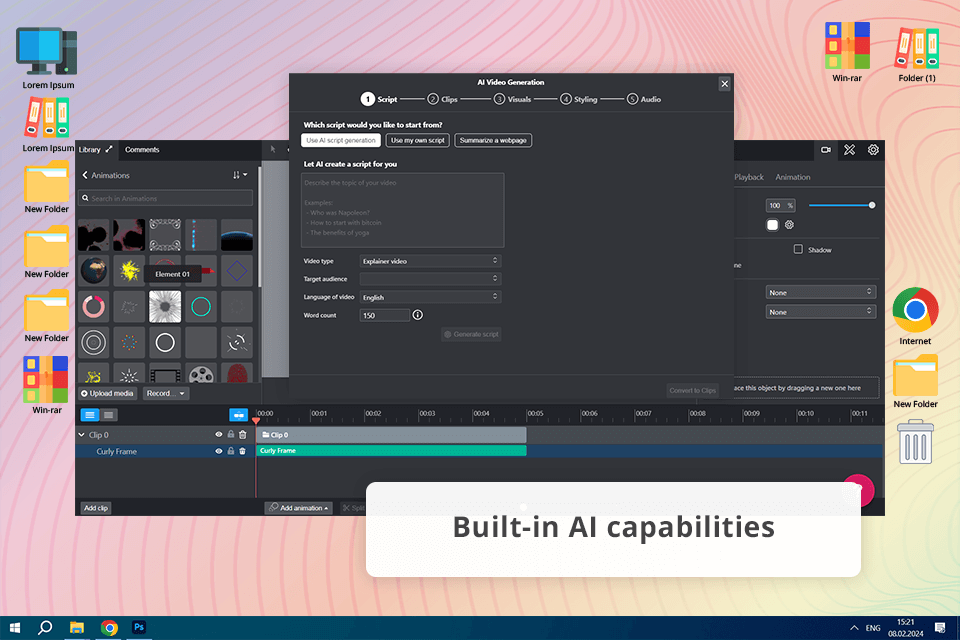Click the camera icon in top toolbar
The image size is (960, 640).
826,149
